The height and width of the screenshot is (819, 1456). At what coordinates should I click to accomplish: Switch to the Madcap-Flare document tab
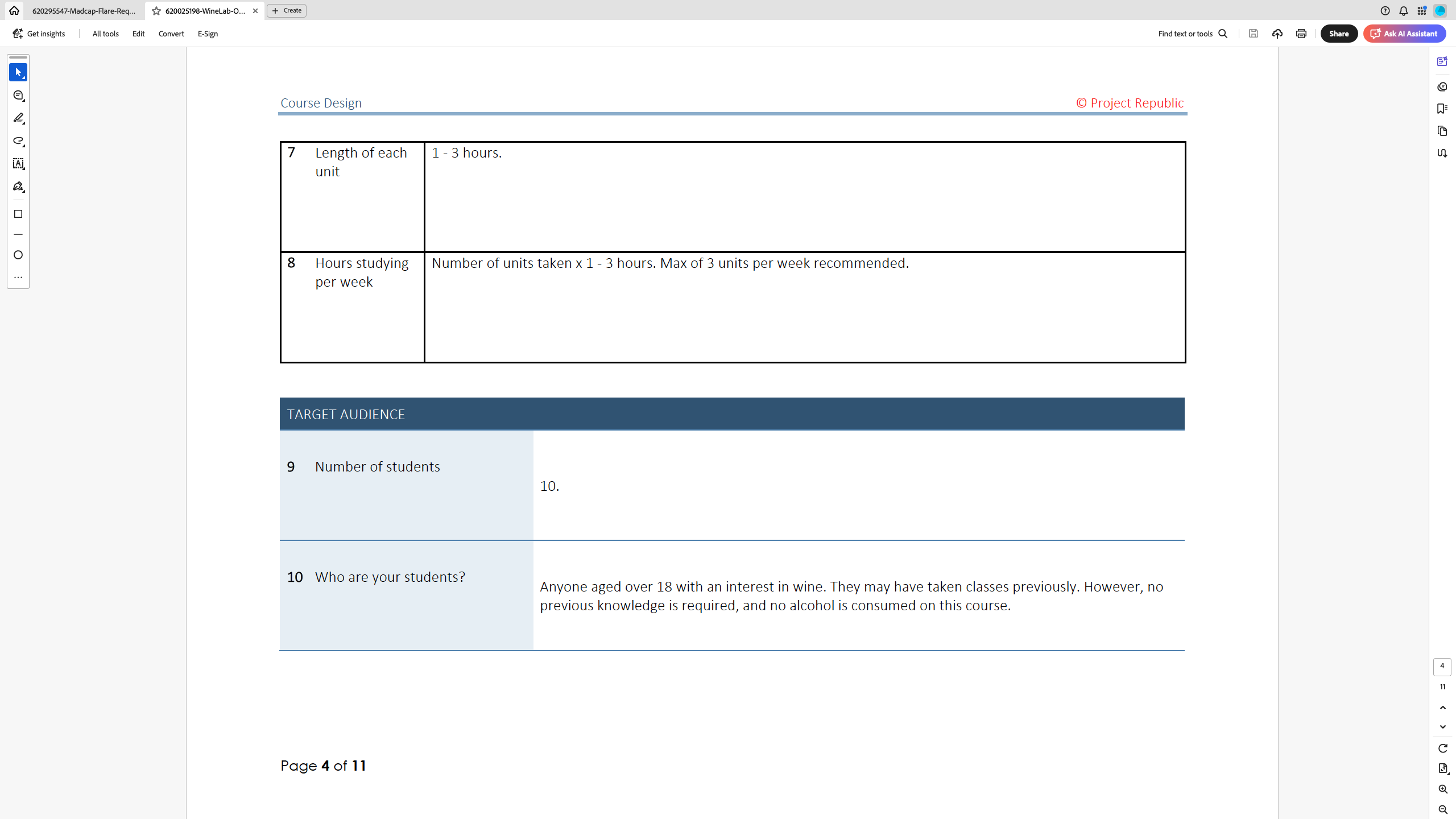tap(84, 11)
